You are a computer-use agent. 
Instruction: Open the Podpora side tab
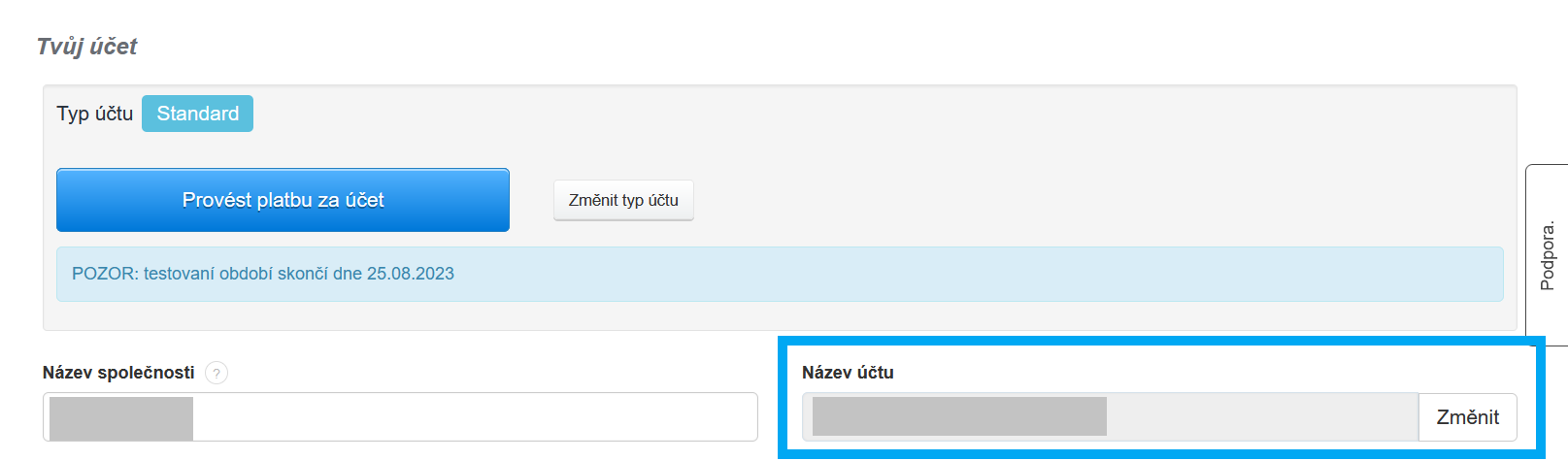tap(1548, 255)
